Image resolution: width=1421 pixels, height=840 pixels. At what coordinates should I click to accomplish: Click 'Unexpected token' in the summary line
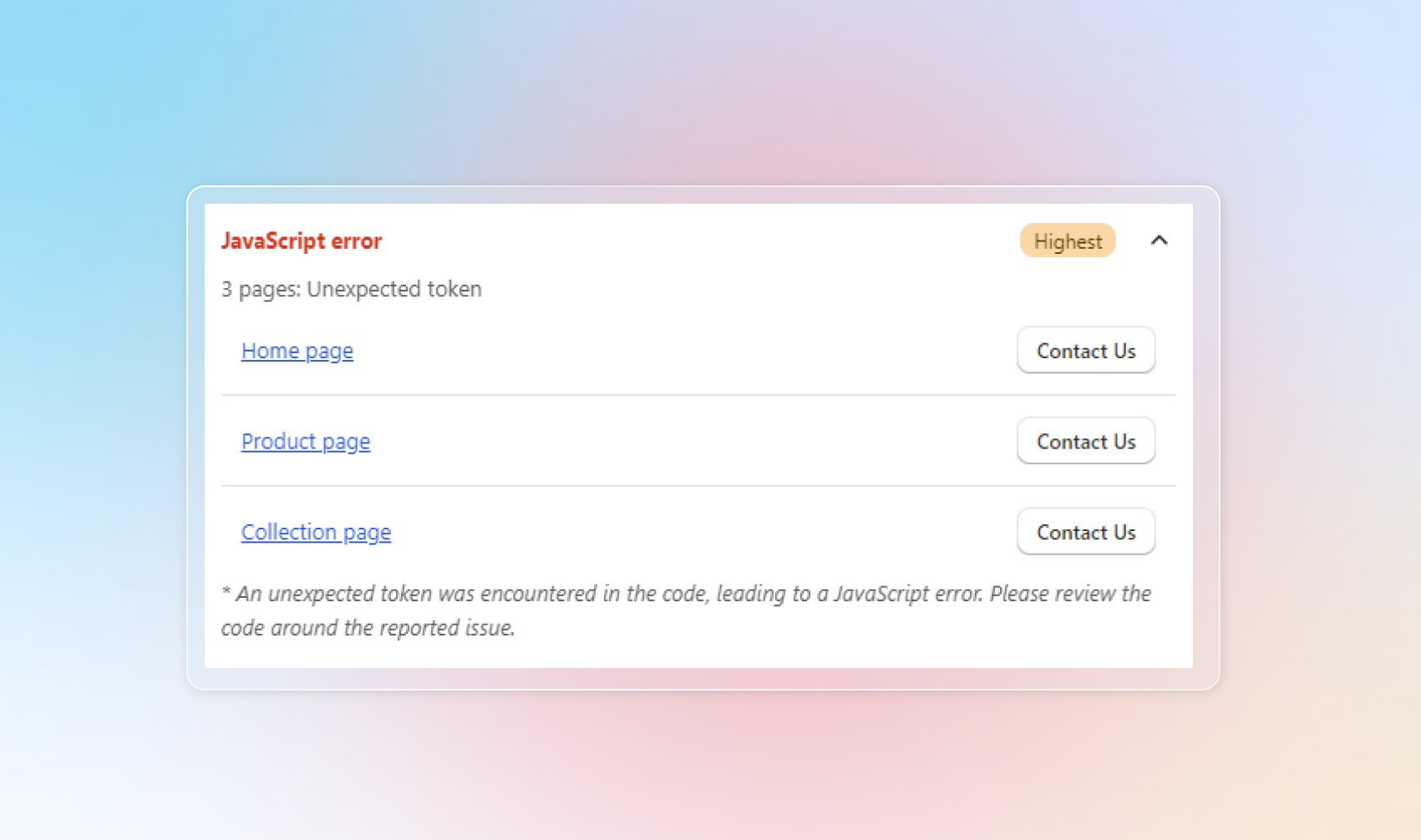click(x=394, y=289)
